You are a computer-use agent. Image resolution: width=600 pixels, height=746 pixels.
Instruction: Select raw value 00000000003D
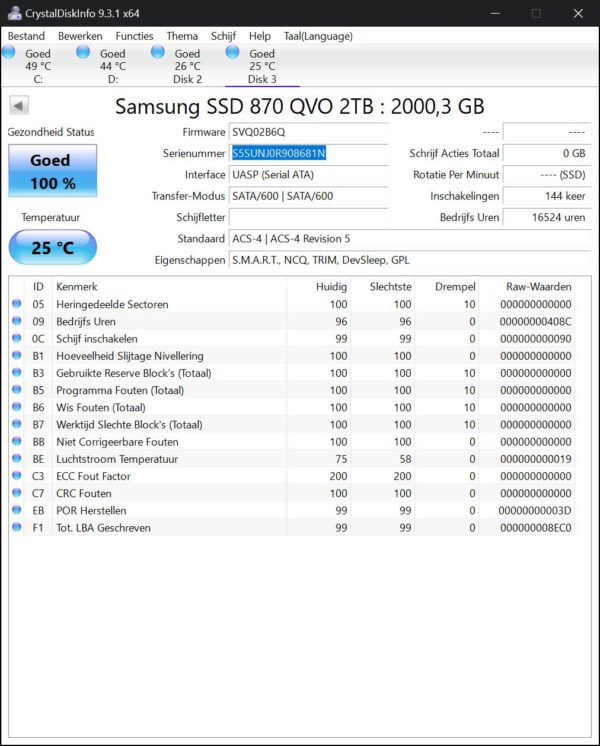coord(535,510)
